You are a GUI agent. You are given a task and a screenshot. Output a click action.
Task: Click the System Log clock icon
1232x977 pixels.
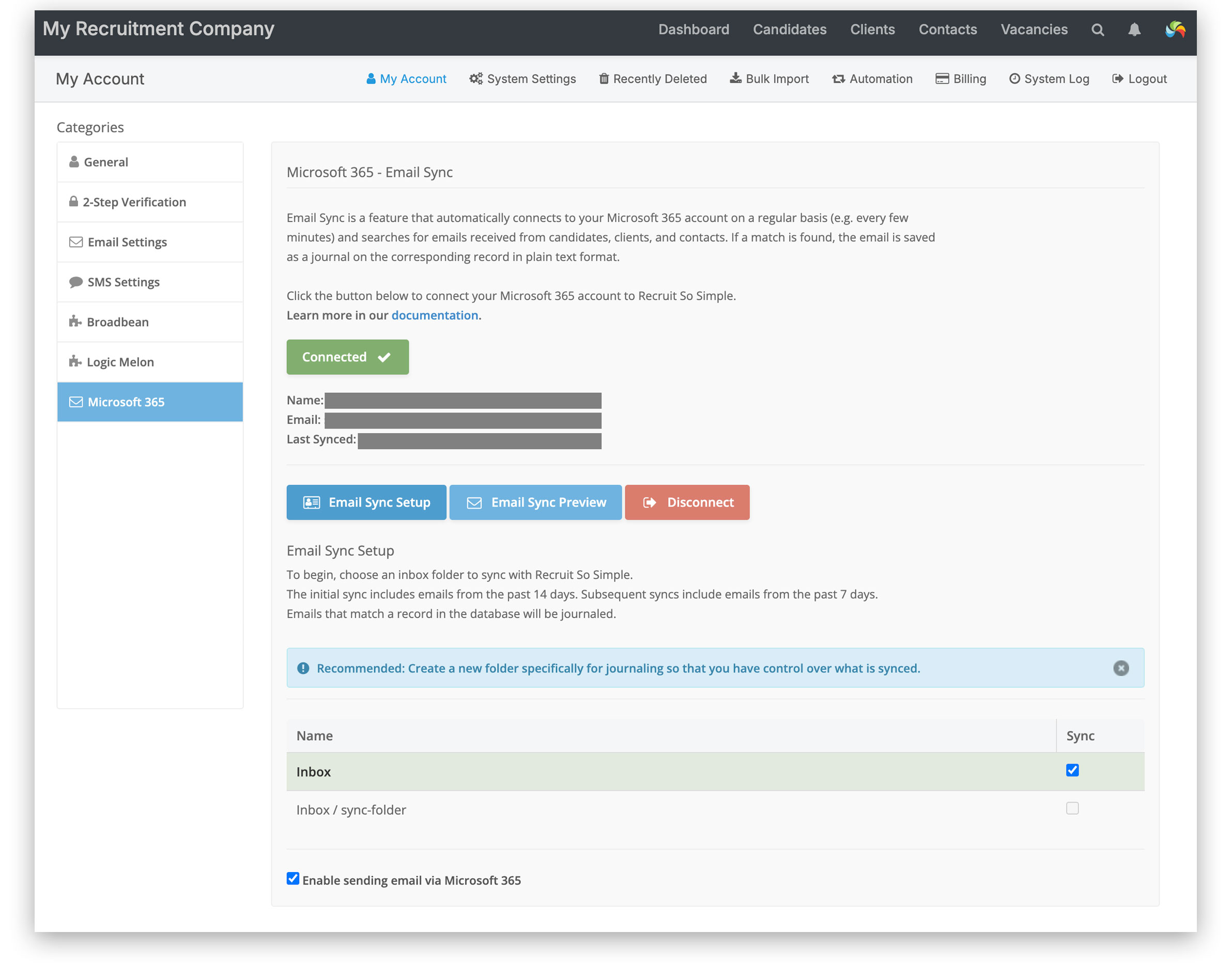tap(1014, 79)
